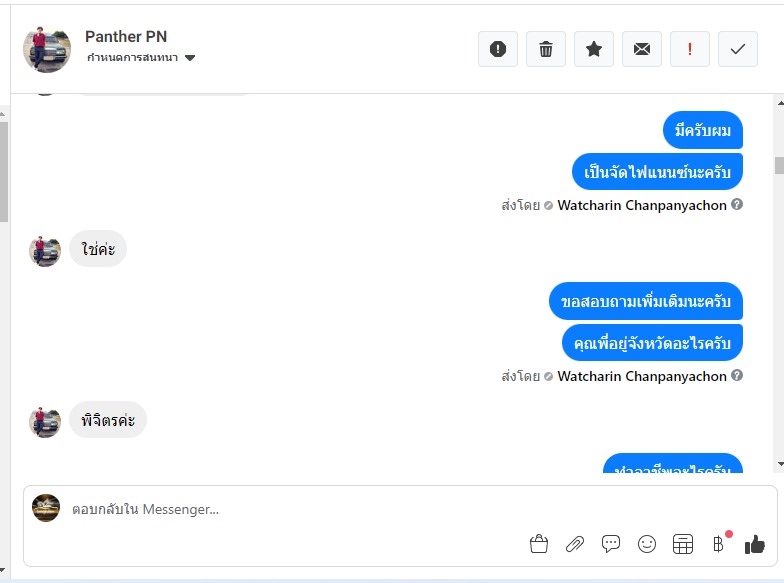Open Panther PN profile name
This screenshot has width=784, height=583.
(x=126, y=36)
